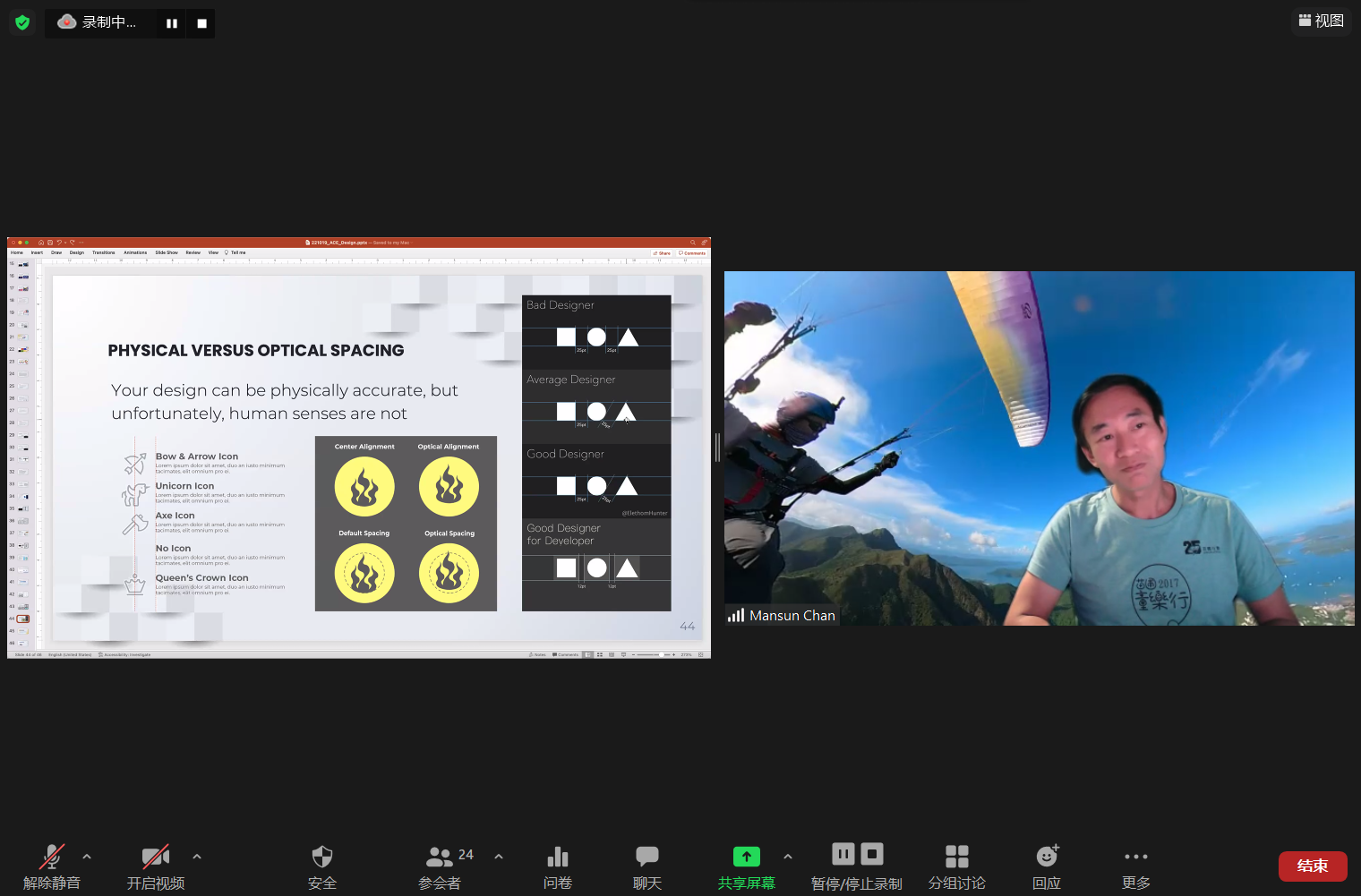Pause recording in the bottom toolbar
The width and height of the screenshot is (1361, 896).
pos(843,854)
